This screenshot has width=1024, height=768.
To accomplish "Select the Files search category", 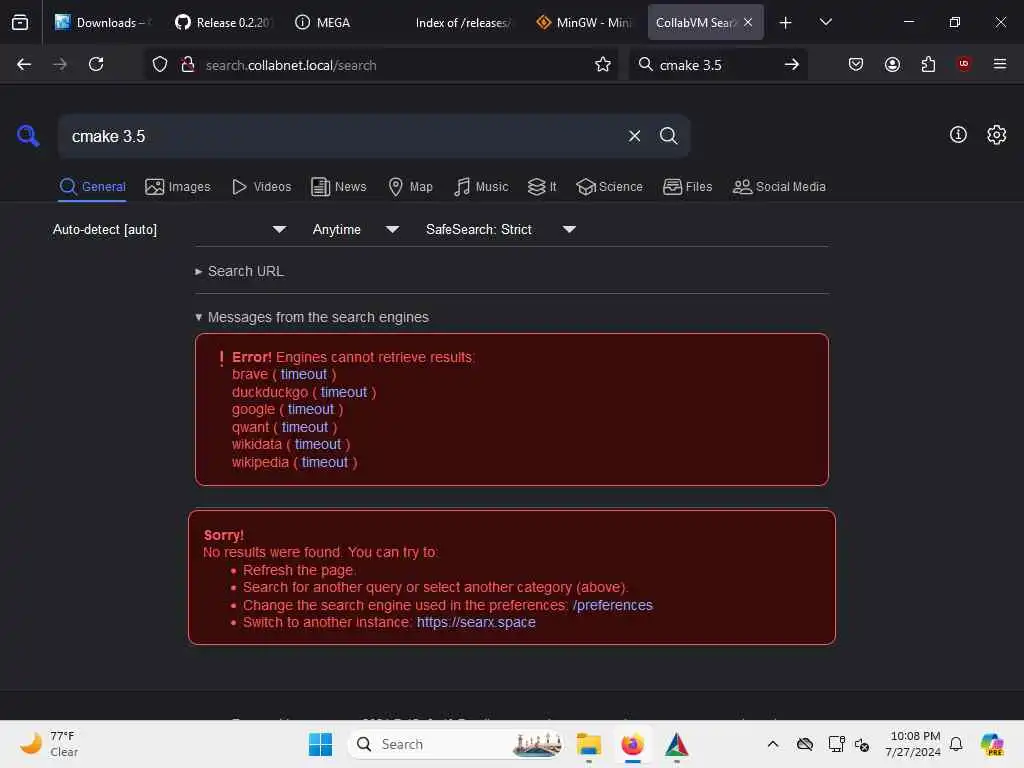I will 687,187.
